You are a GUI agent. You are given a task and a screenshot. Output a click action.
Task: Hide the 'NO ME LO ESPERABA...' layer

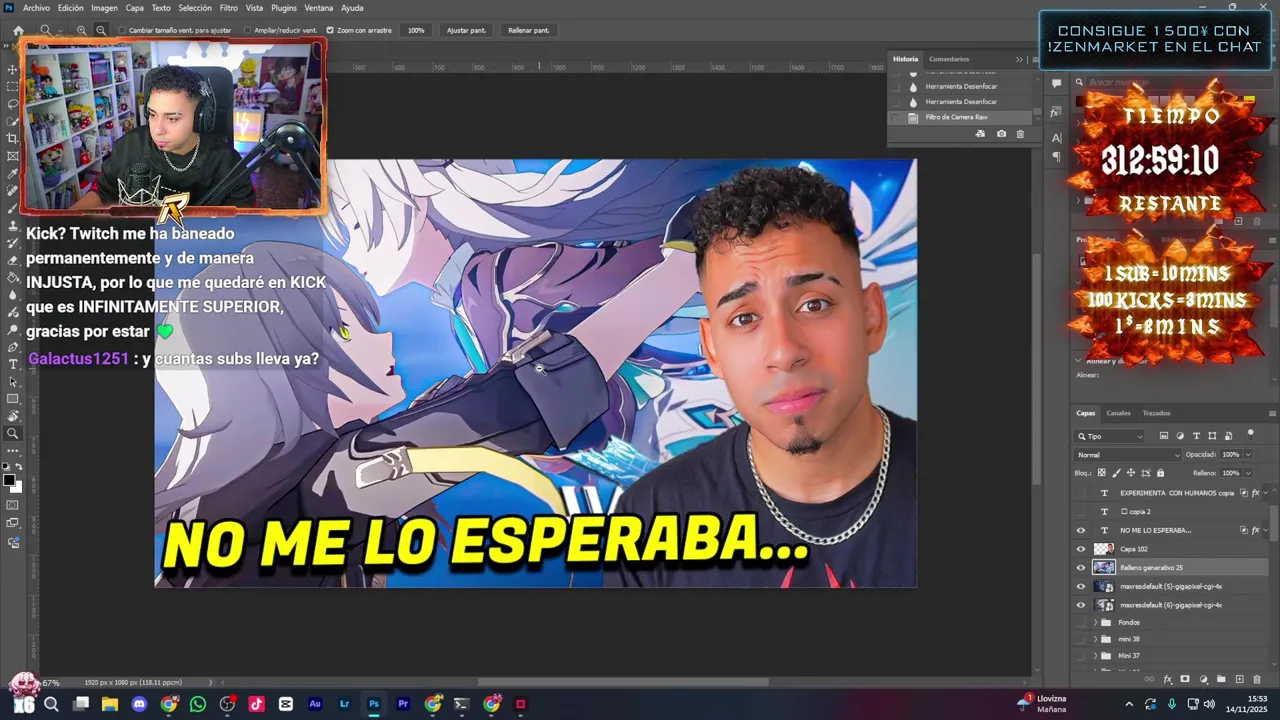tap(1080, 530)
